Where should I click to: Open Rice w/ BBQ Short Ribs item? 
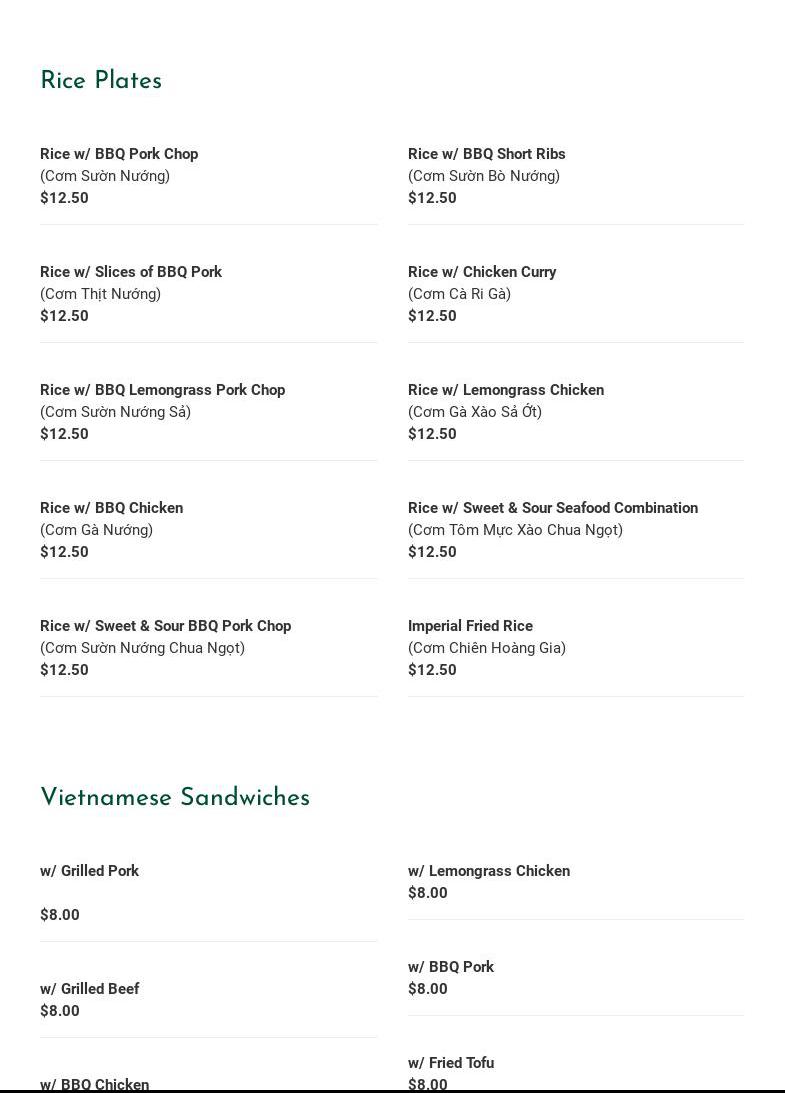(486, 154)
